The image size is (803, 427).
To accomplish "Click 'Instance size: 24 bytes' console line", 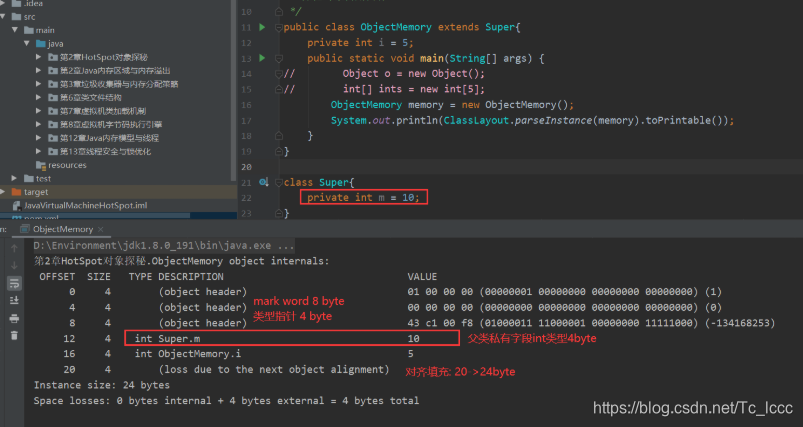I will (x=101, y=385).
